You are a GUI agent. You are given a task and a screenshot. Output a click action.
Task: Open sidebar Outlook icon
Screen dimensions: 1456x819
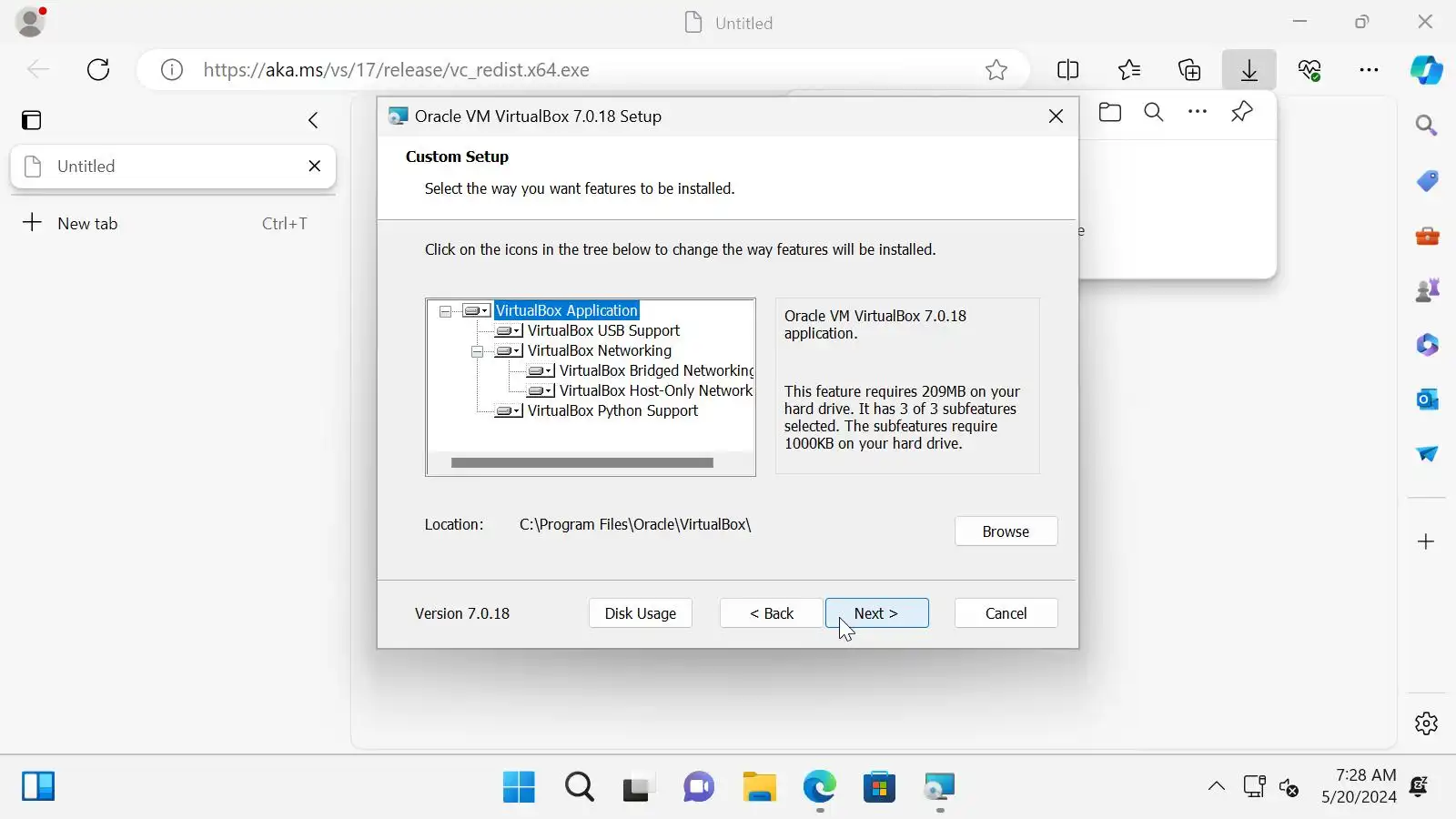(x=1427, y=399)
